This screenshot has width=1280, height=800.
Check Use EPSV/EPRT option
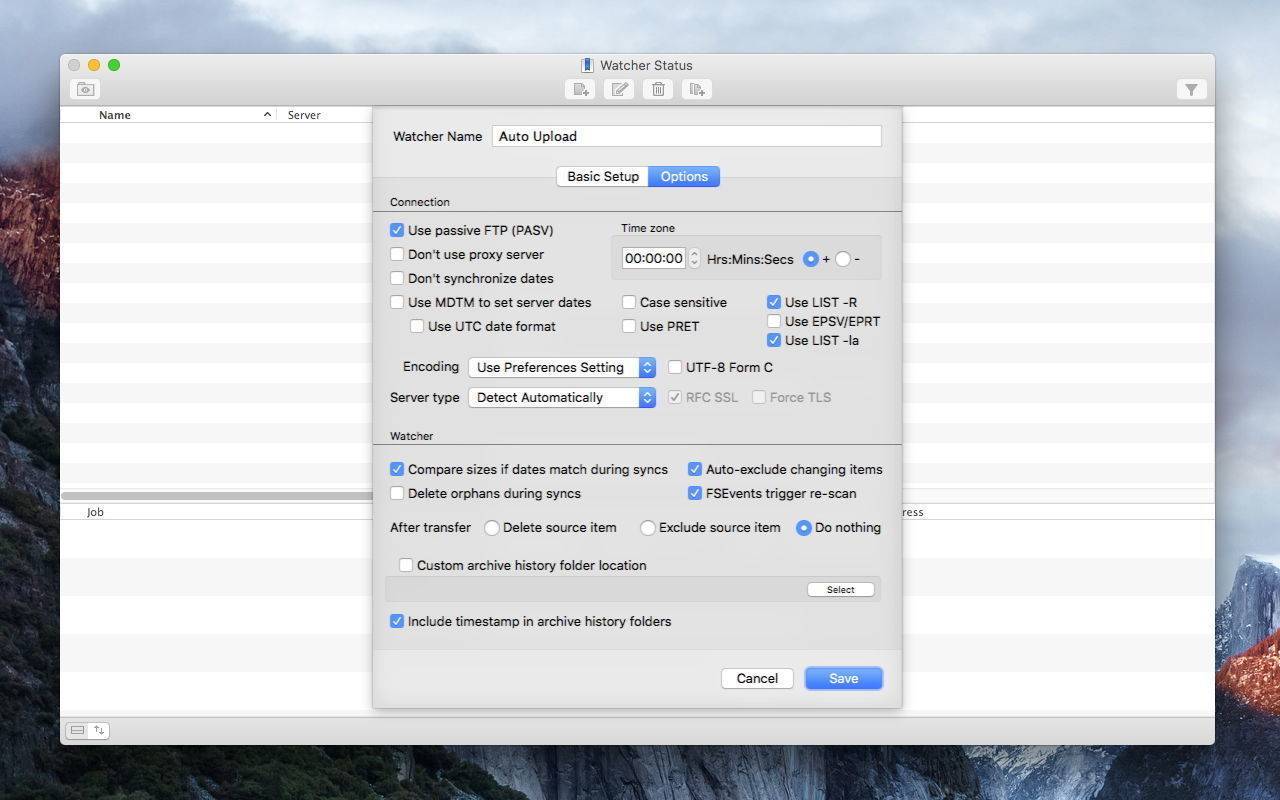pyautogui.click(x=774, y=321)
